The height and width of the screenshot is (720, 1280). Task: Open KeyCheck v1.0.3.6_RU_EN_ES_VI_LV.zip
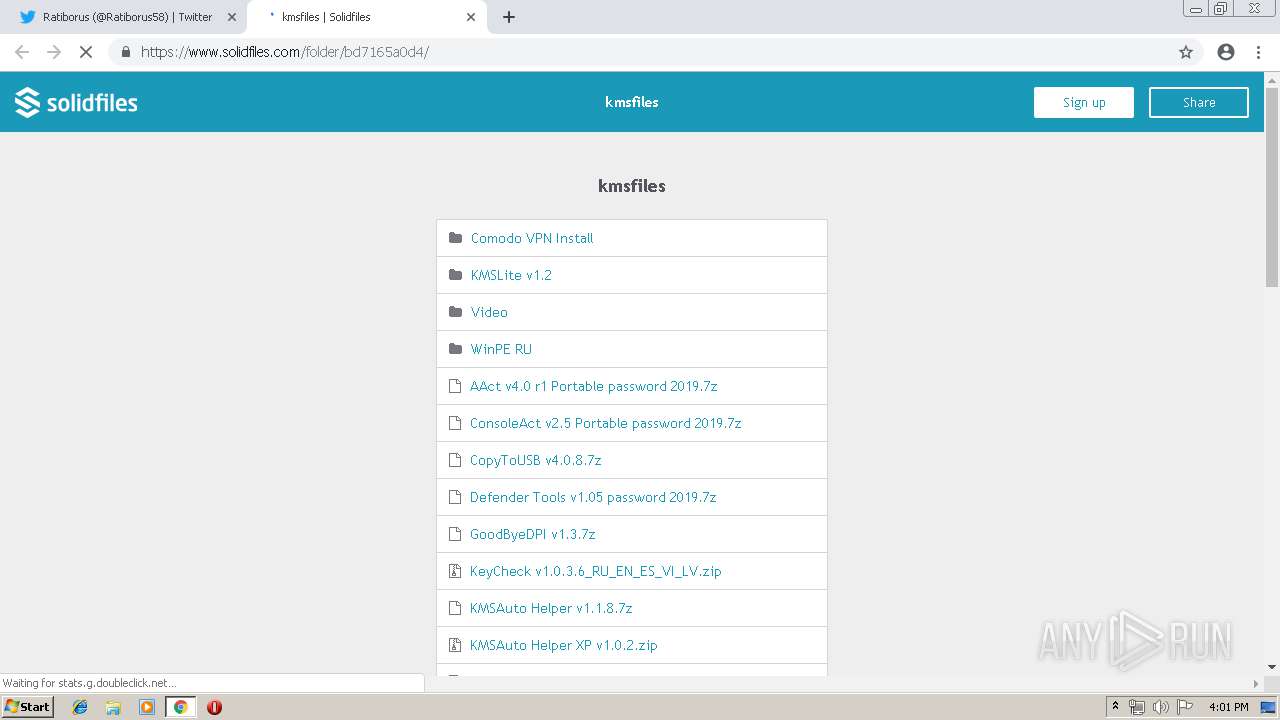click(596, 571)
